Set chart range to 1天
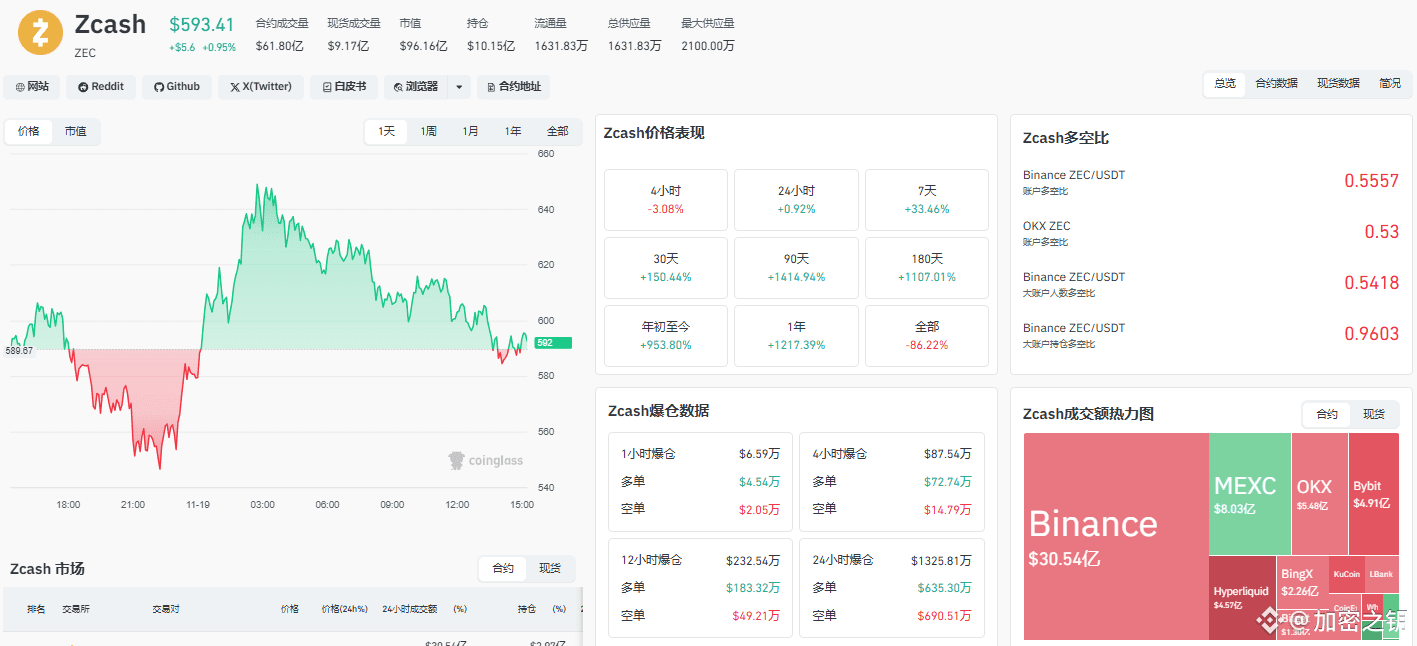The height and width of the screenshot is (646, 1417). (386, 131)
